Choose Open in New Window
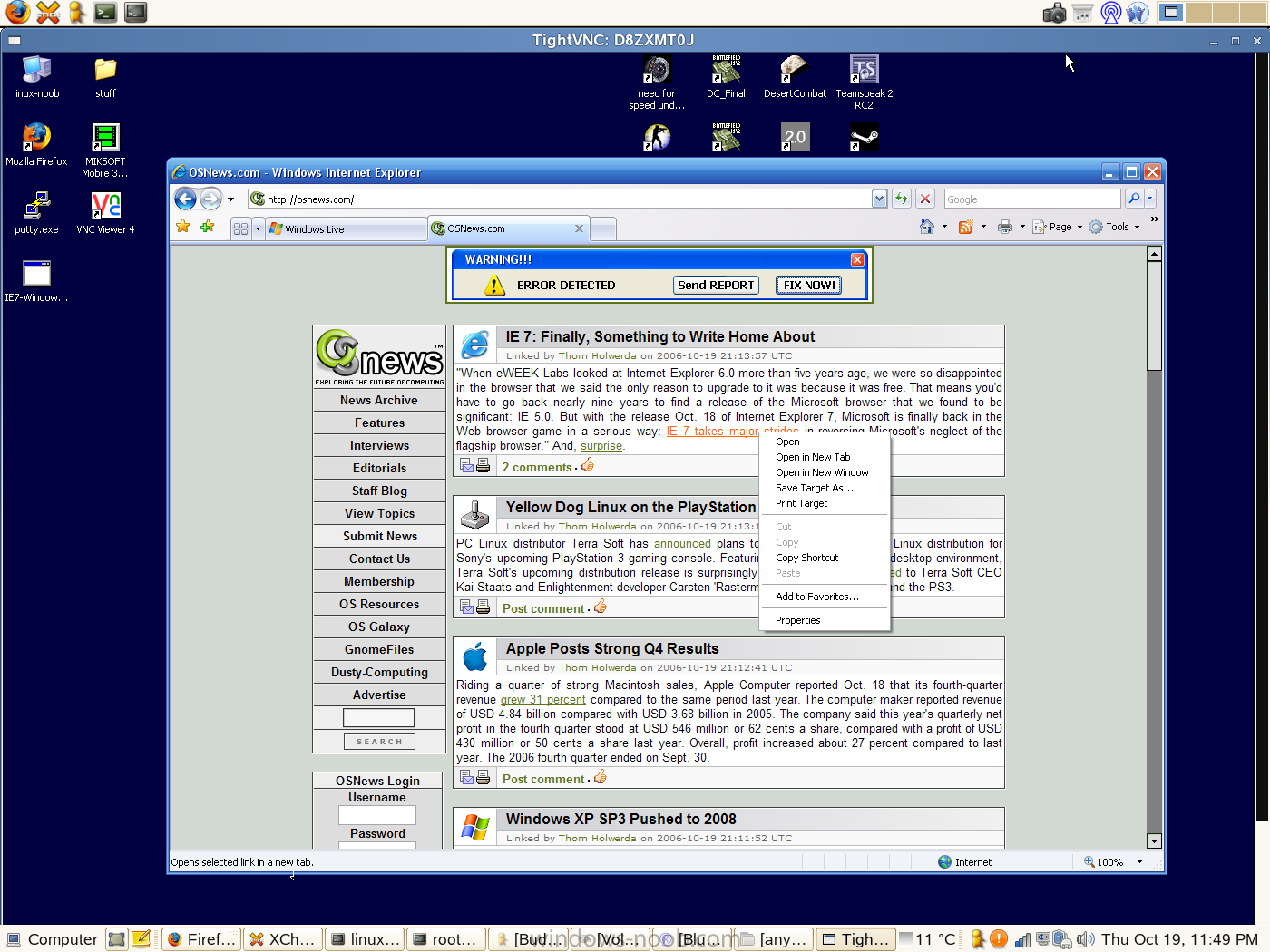 tap(824, 472)
